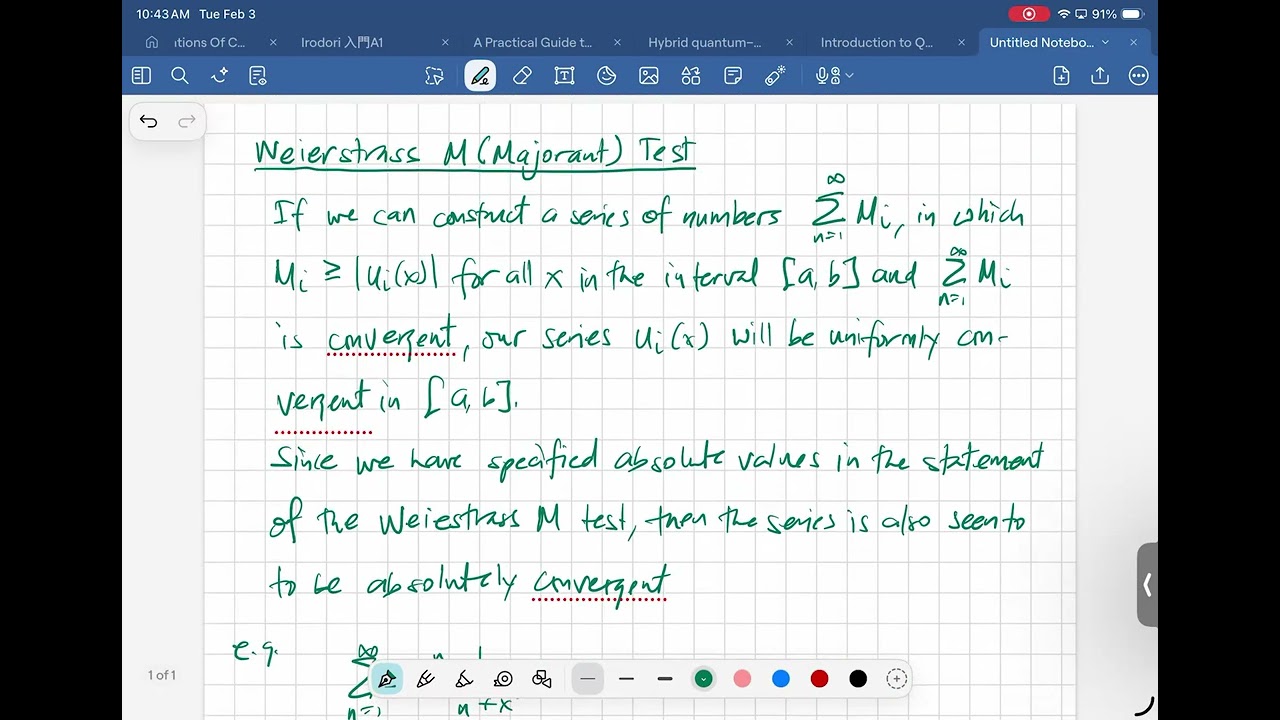Select the thickest stroke width
Viewport: 1280px width, 720px height.
(x=665, y=680)
